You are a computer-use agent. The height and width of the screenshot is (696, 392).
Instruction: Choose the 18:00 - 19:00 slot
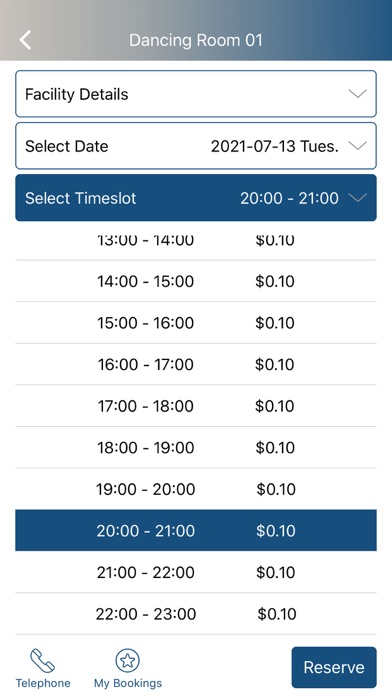[196, 447]
